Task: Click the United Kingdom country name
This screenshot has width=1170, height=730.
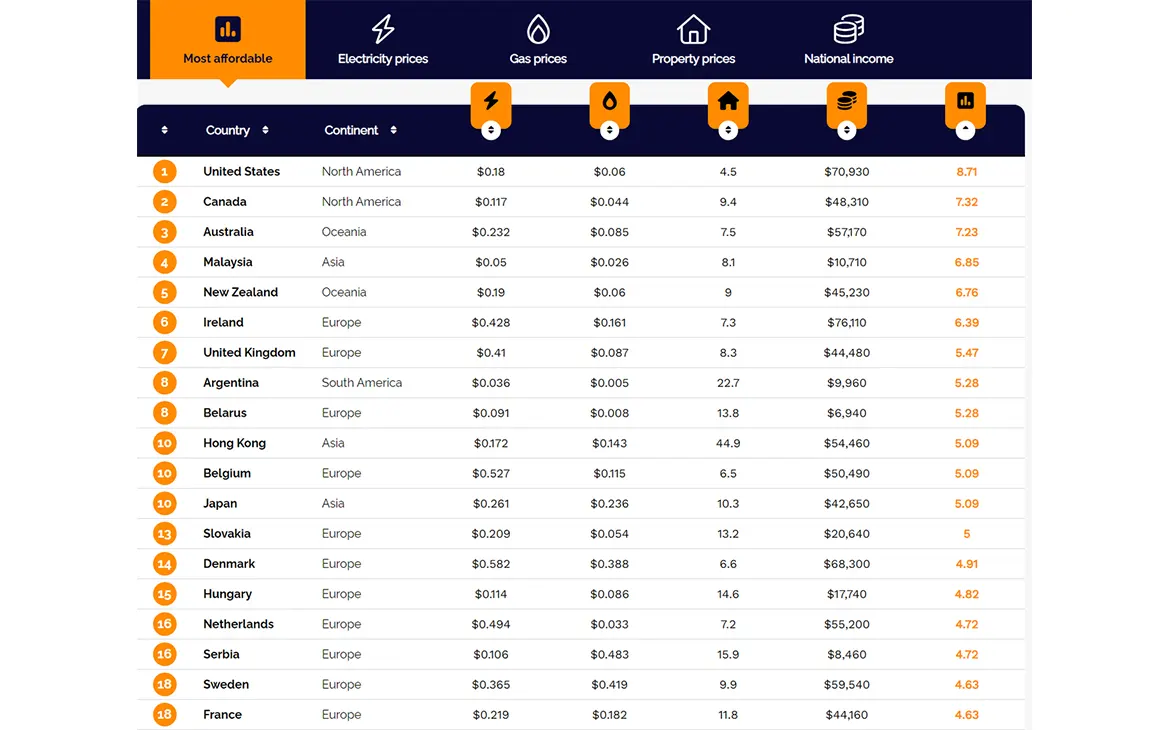Action: [249, 353]
